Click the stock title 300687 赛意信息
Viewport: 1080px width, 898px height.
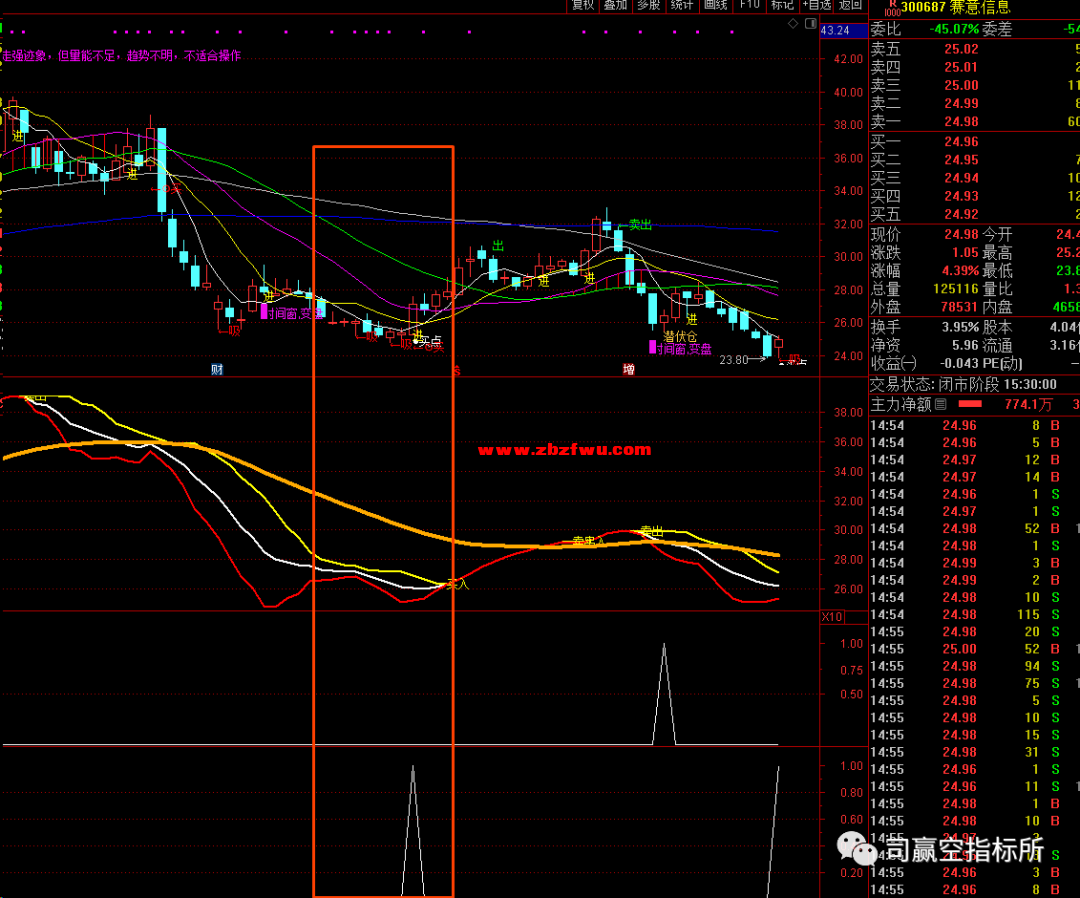956,8
